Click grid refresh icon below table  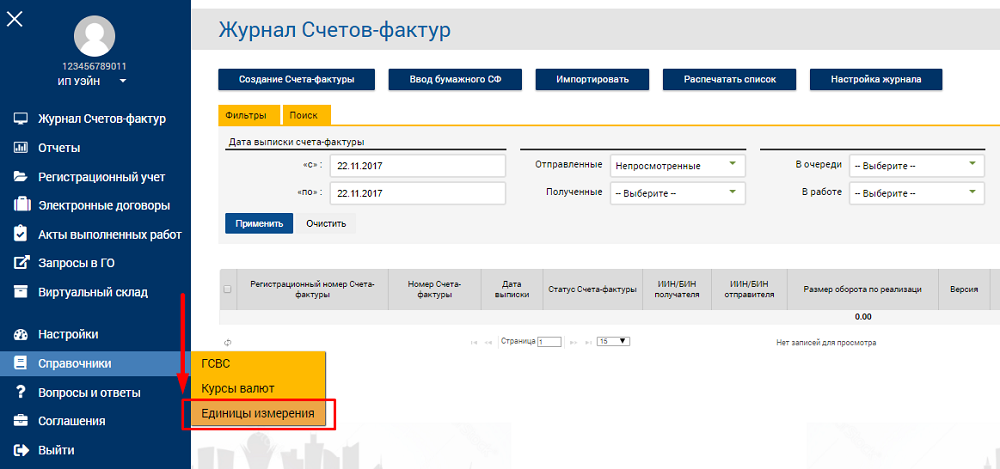228,343
